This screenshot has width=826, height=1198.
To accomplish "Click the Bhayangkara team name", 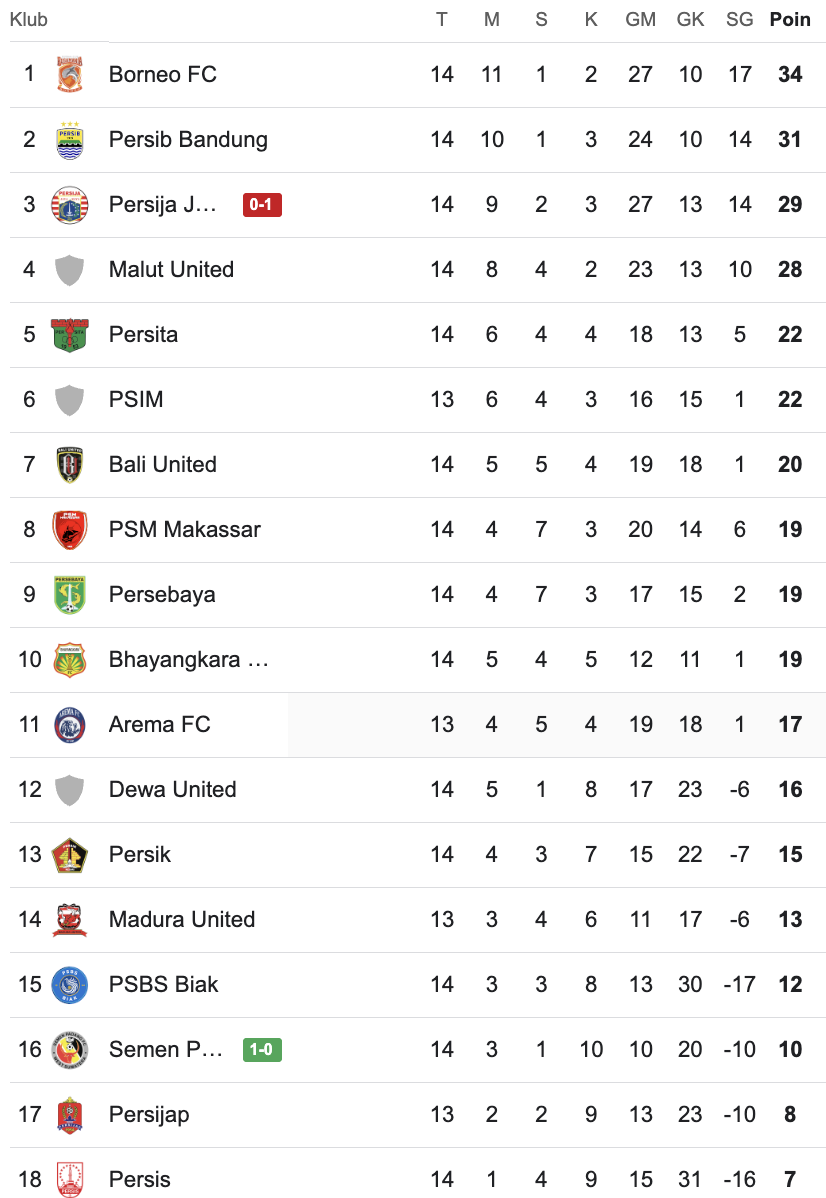I will 188,660.
